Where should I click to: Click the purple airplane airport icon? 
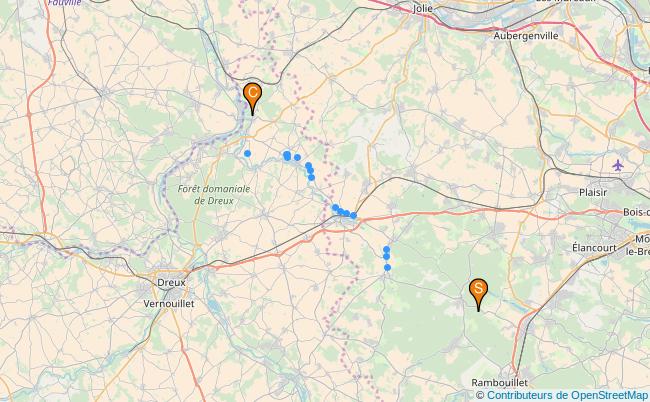tap(618, 165)
